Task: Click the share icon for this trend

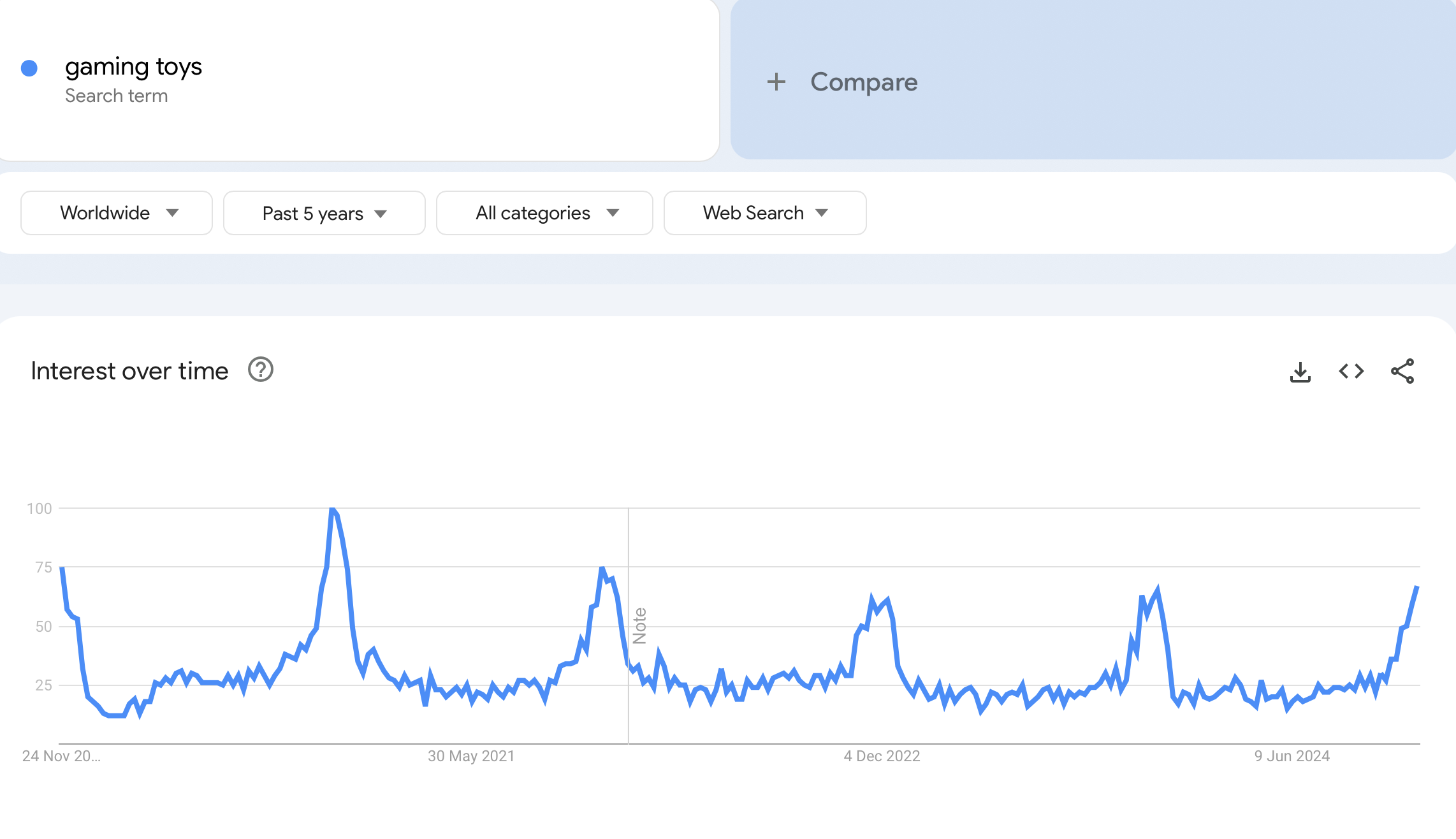Action: [1404, 371]
